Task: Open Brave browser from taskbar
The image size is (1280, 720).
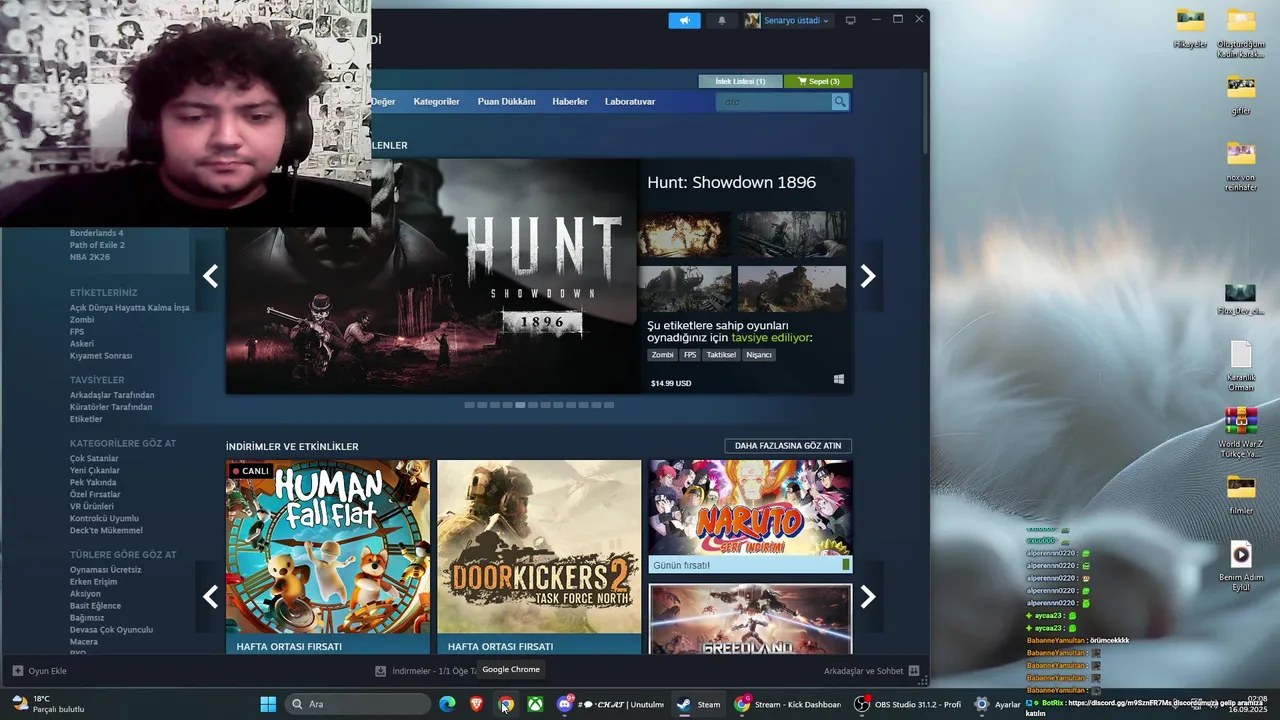Action: tap(476, 704)
